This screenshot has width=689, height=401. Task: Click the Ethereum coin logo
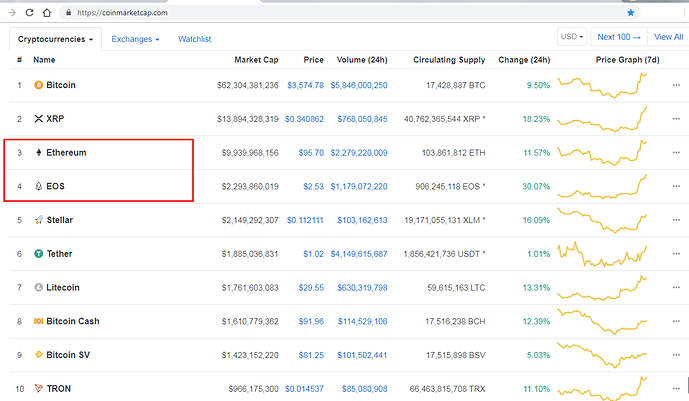click(x=39, y=152)
